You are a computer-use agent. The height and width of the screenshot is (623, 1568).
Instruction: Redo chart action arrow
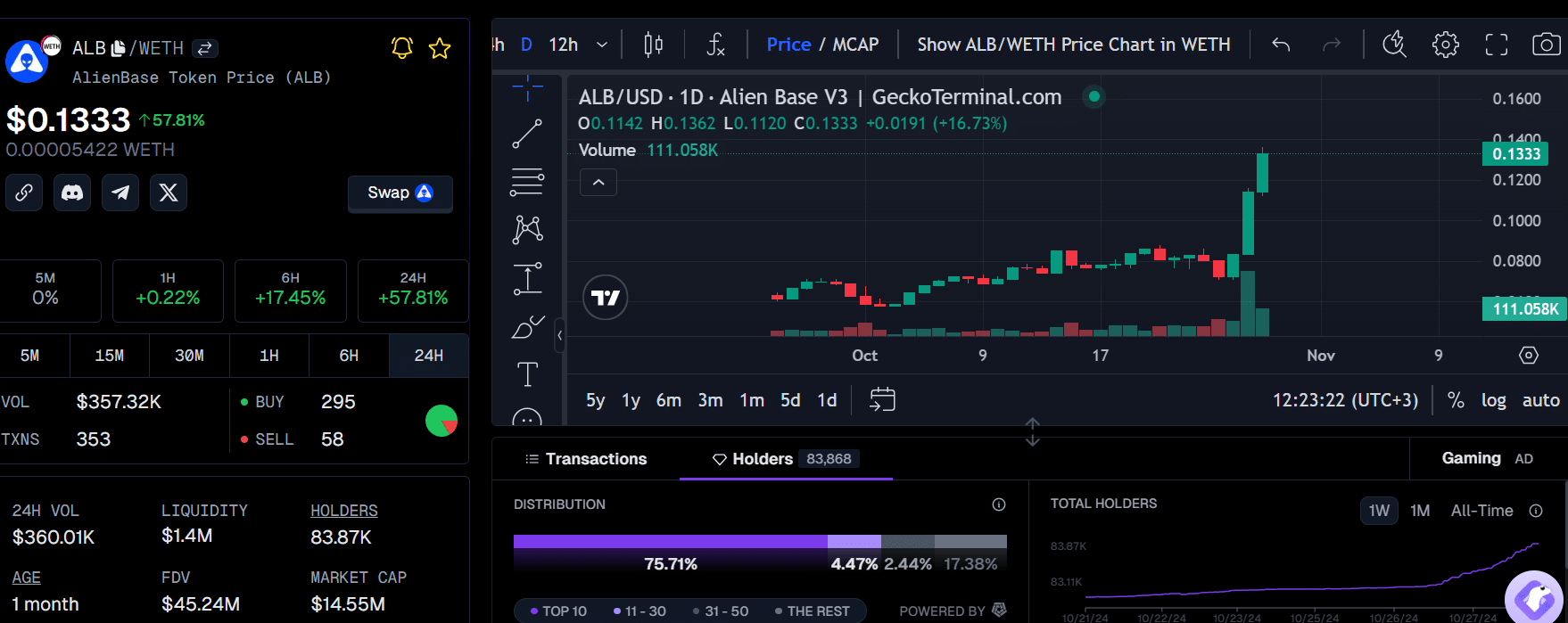click(1332, 45)
